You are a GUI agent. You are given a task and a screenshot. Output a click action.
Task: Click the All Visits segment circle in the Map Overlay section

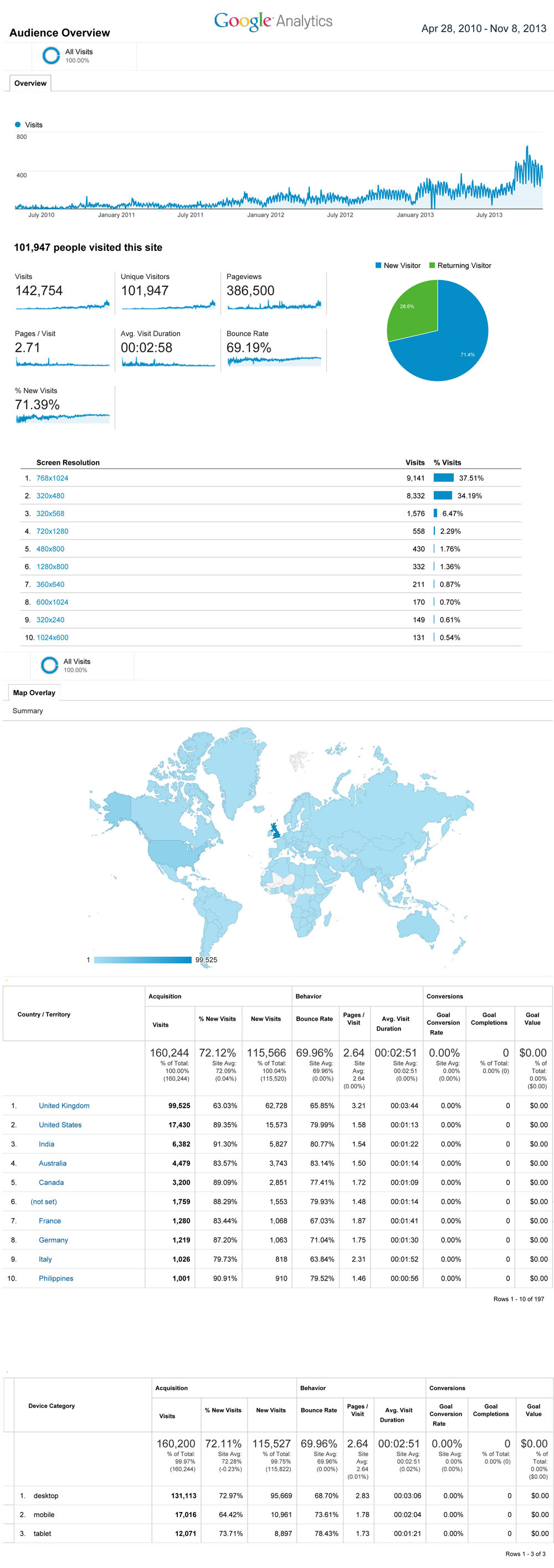[x=49, y=665]
